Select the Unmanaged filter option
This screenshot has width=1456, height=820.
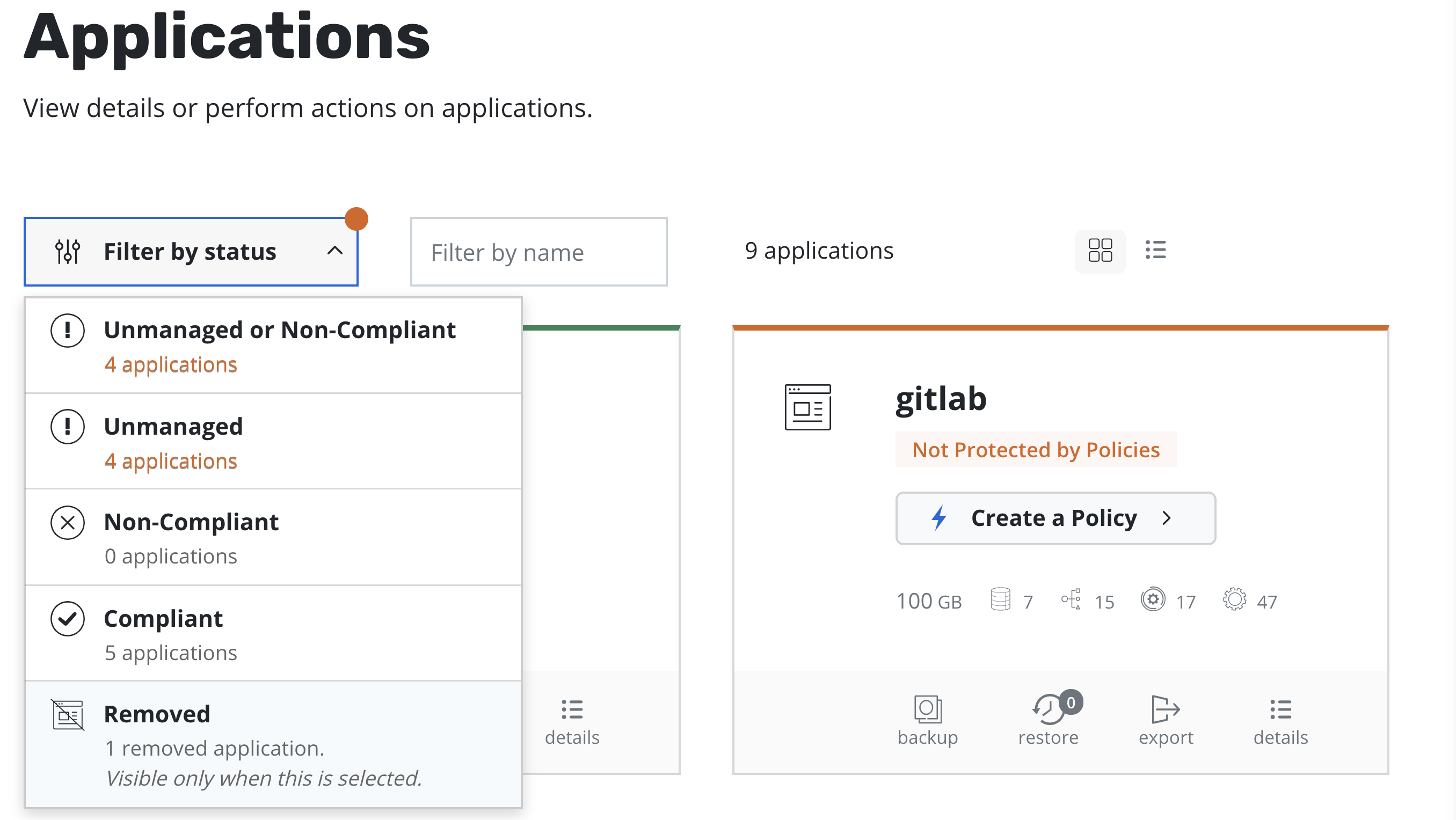coord(273,442)
